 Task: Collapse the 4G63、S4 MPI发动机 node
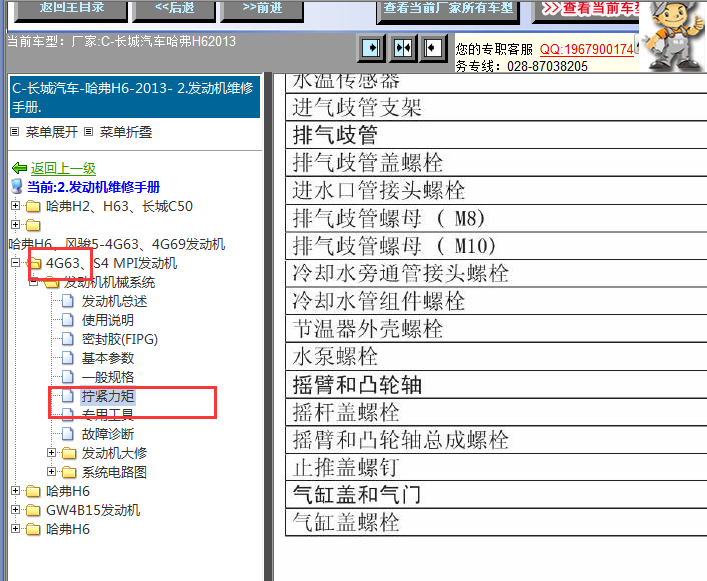pos(15,262)
